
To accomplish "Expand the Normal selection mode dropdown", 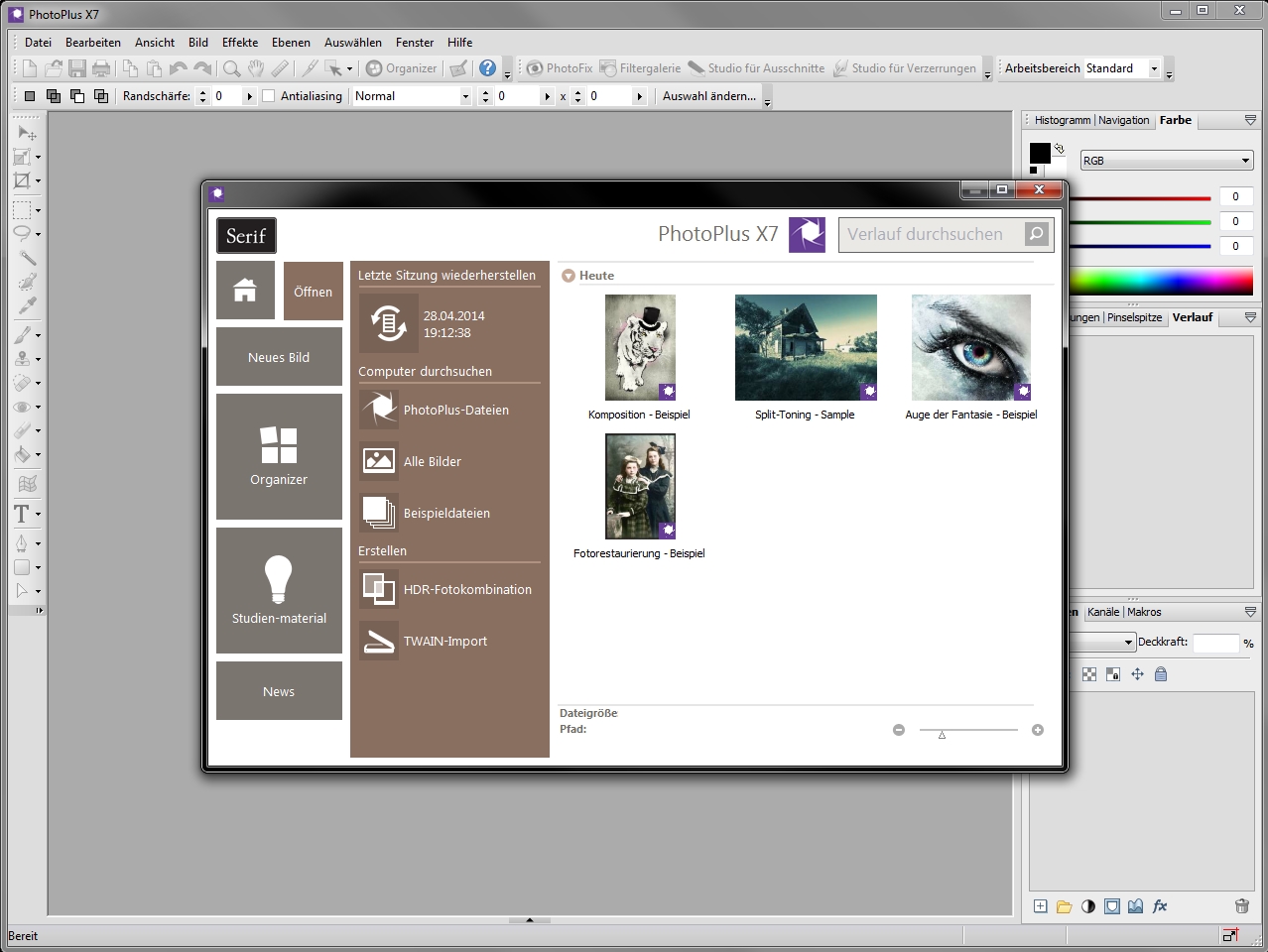I will 464,96.
